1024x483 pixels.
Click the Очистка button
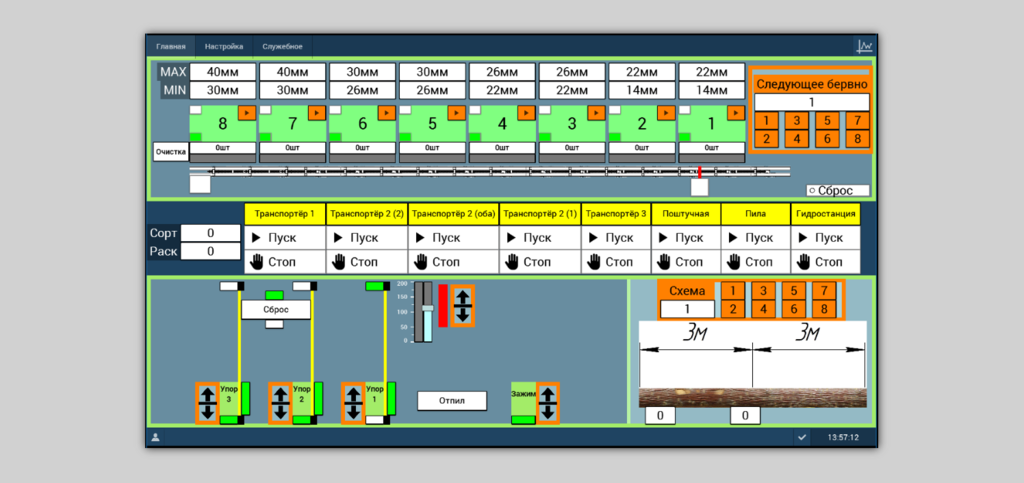tap(171, 152)
